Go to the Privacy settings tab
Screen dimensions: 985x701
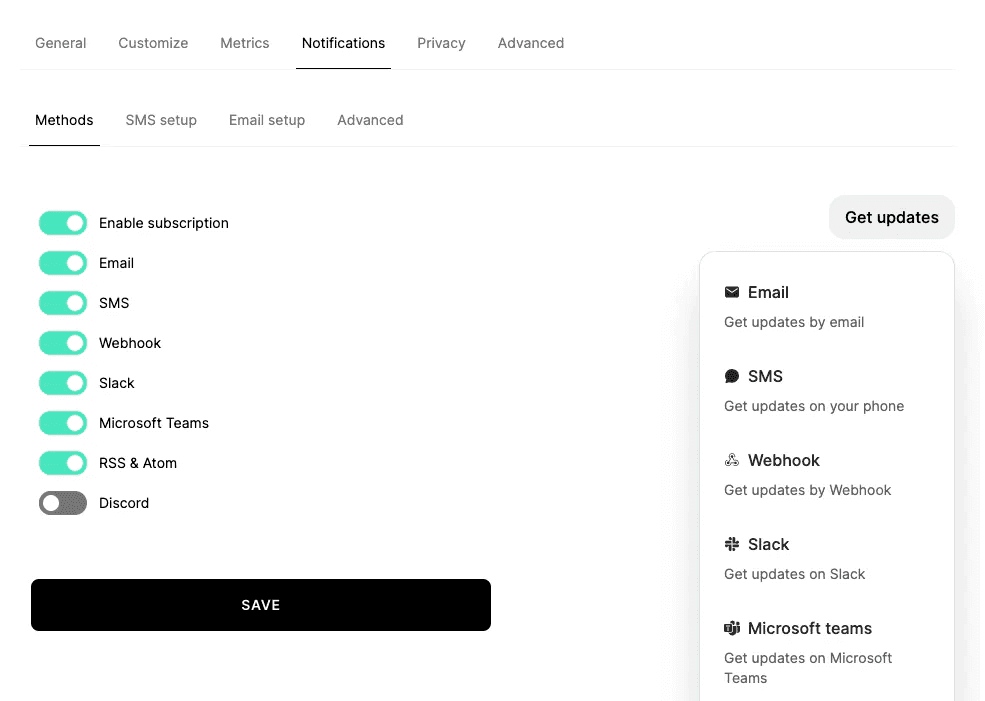[441, 43]
